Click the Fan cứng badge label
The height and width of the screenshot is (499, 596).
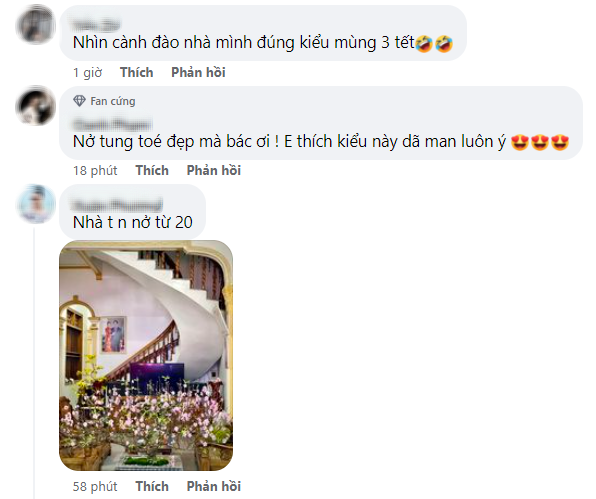113,101
